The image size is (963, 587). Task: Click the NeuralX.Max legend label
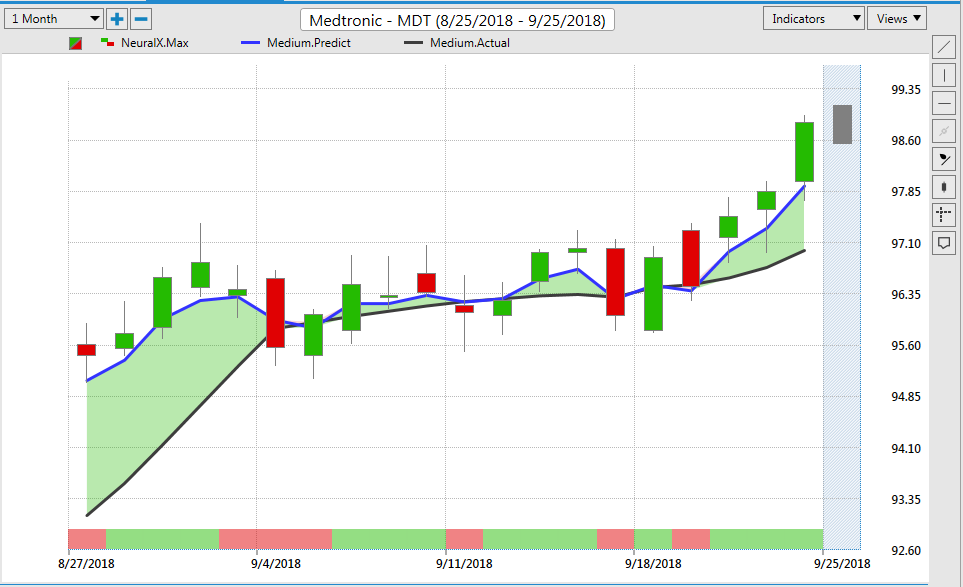coord(155,43)
